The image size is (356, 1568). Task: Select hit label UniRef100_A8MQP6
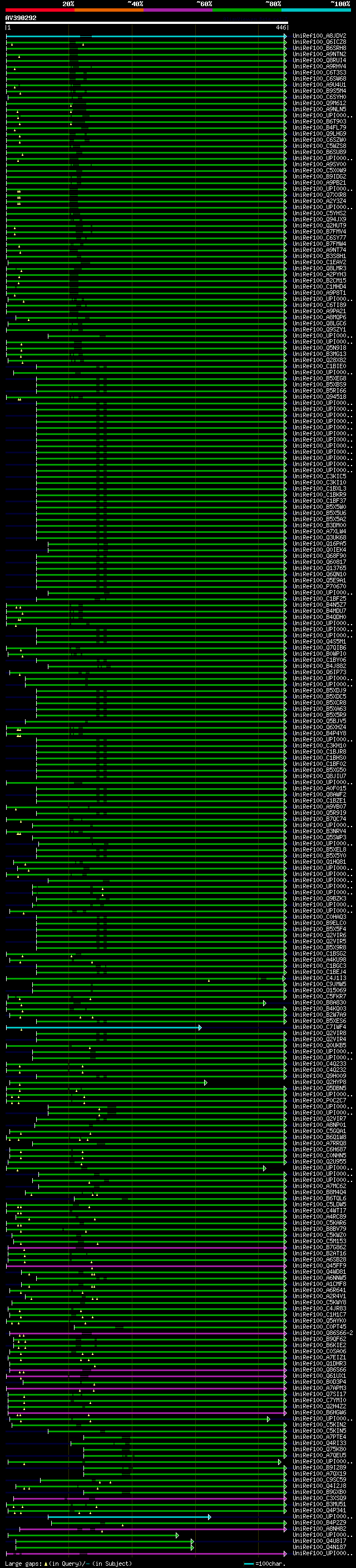pos(319,317)
